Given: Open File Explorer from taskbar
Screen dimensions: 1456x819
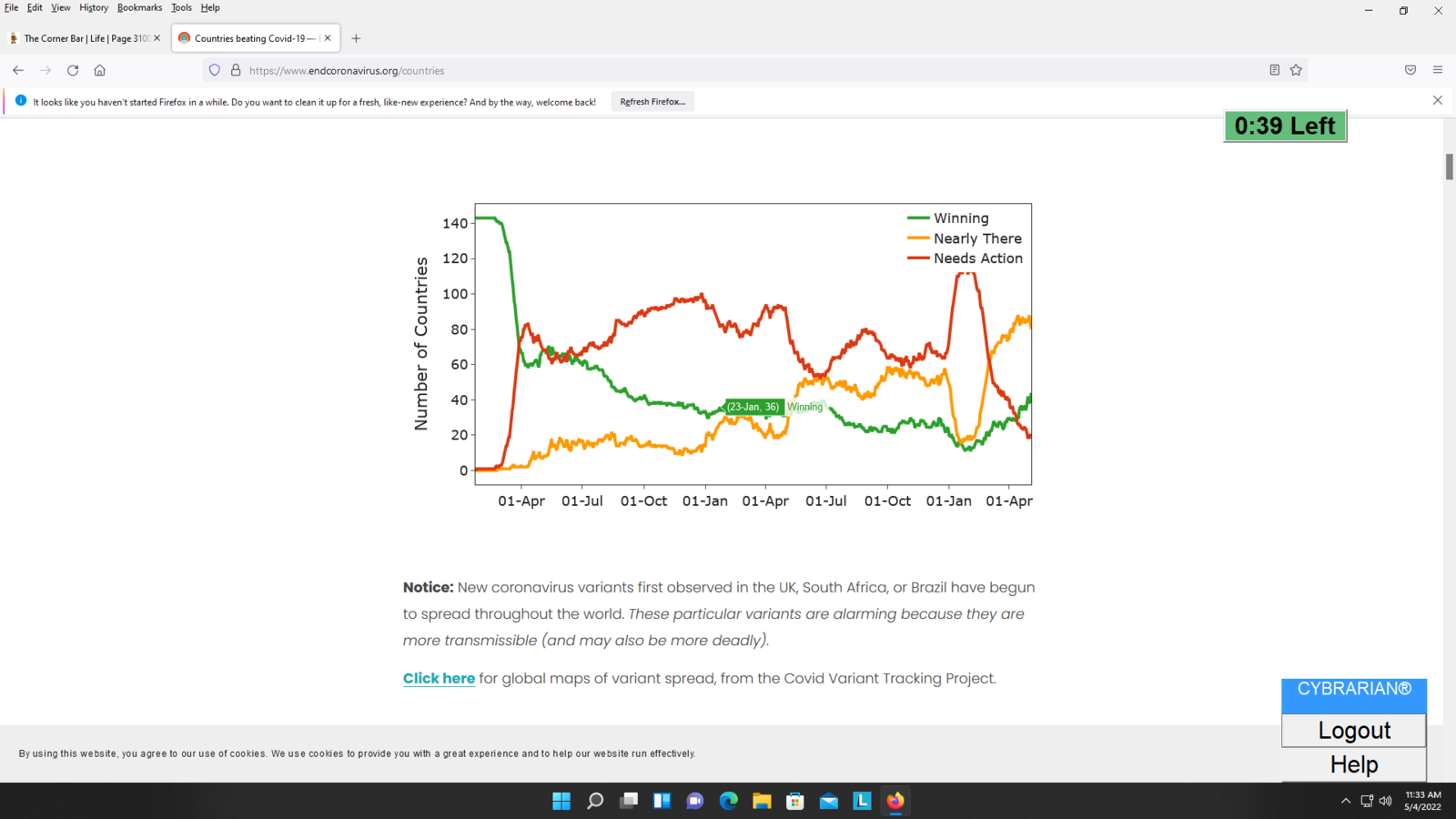Looking at the screenshot, I should 762,801.
